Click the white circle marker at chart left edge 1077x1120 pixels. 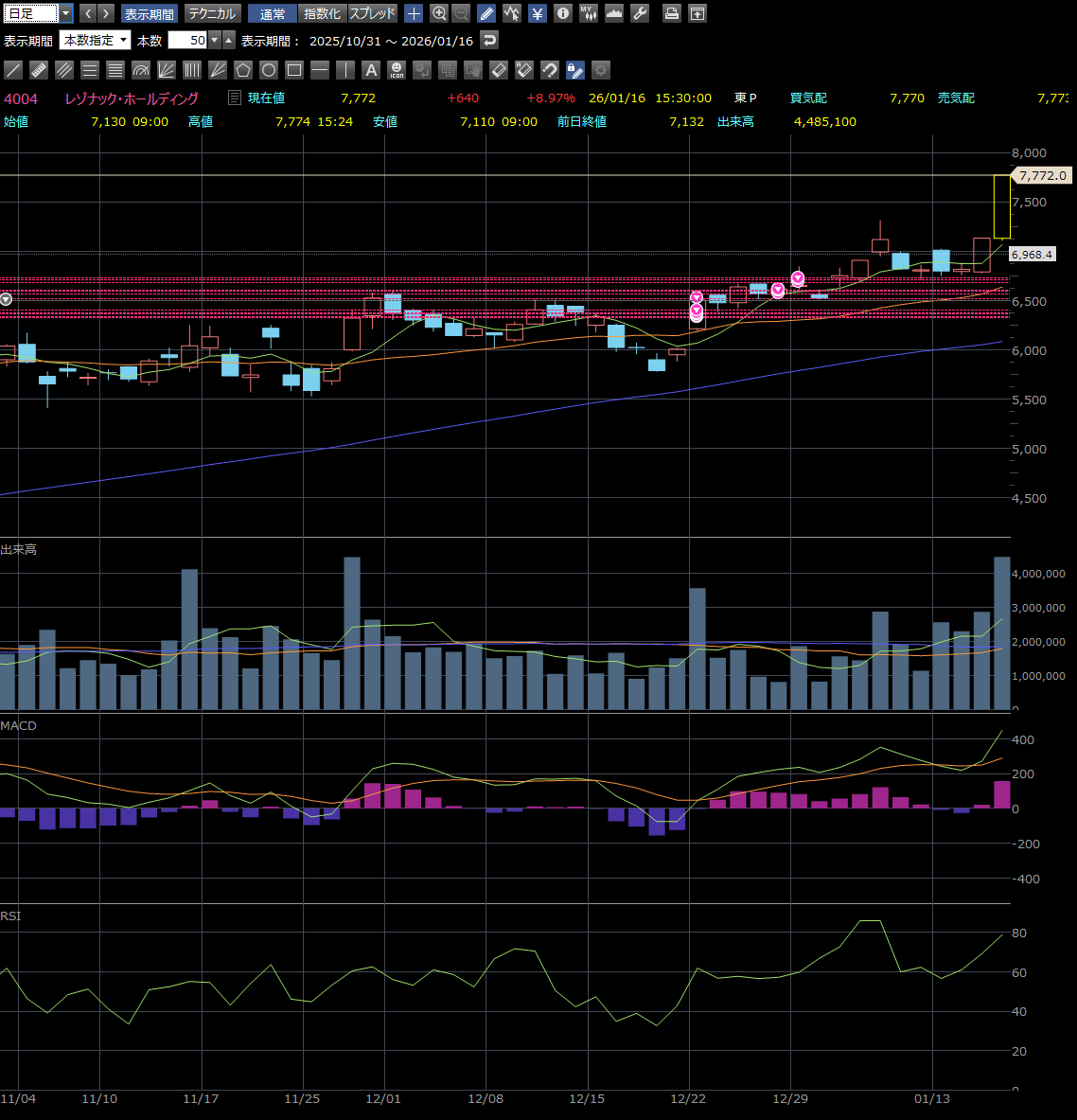tap(6, 299)
